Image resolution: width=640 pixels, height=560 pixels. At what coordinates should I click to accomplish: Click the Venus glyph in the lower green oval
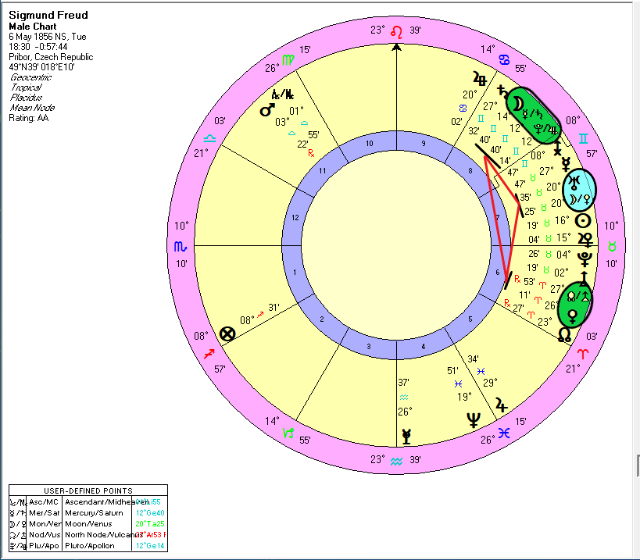573,316
